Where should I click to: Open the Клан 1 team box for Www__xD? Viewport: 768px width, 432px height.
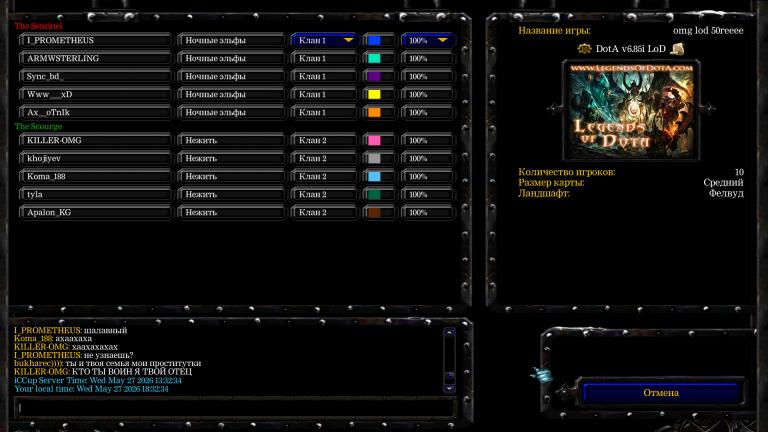(x=324, y=94)
